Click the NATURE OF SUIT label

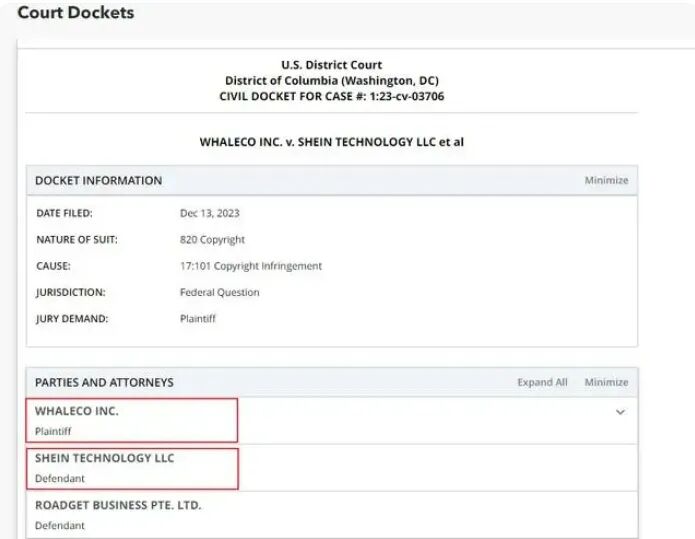tap(77, 240)
